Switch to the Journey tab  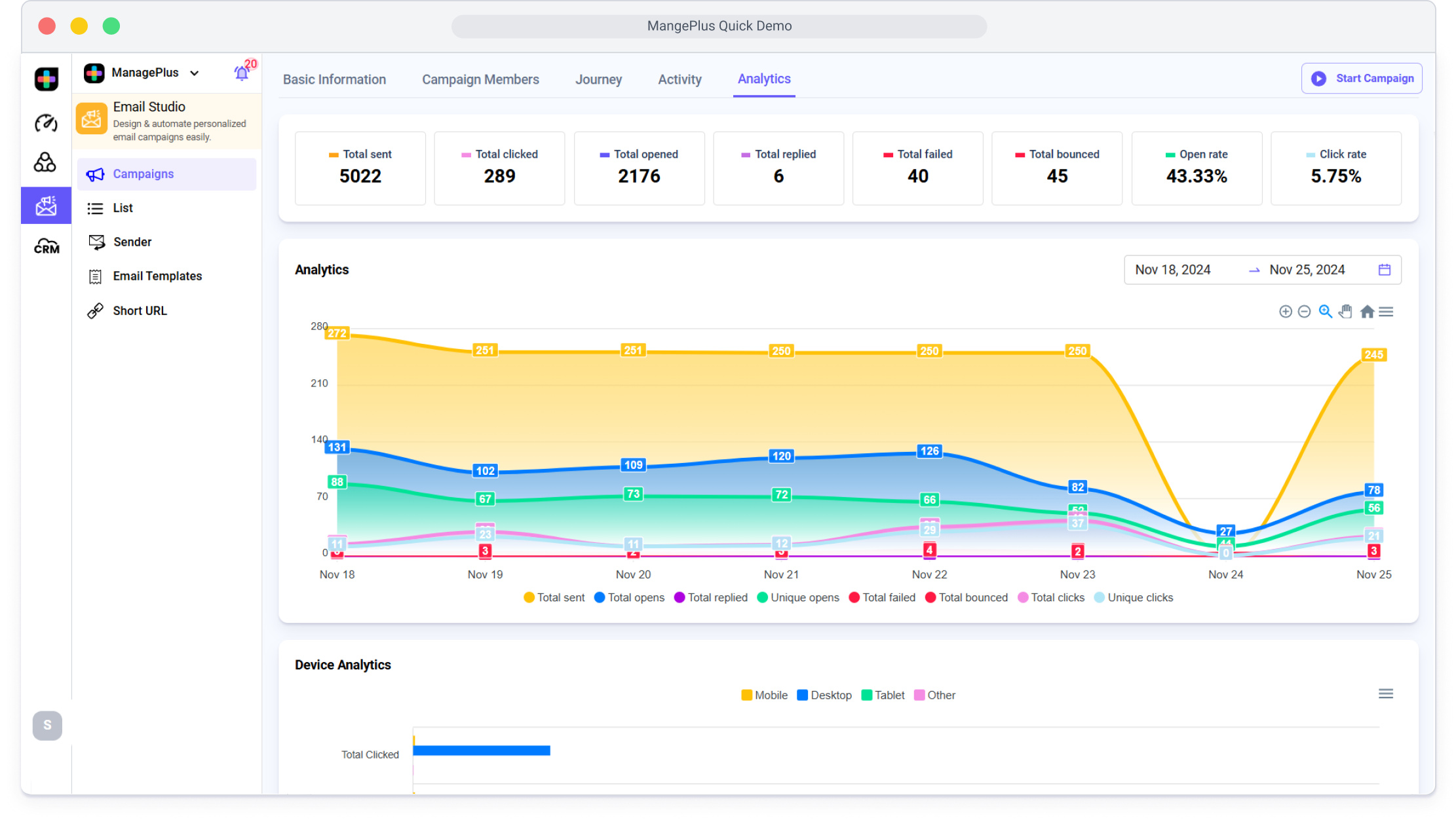[x=598, y=79]
